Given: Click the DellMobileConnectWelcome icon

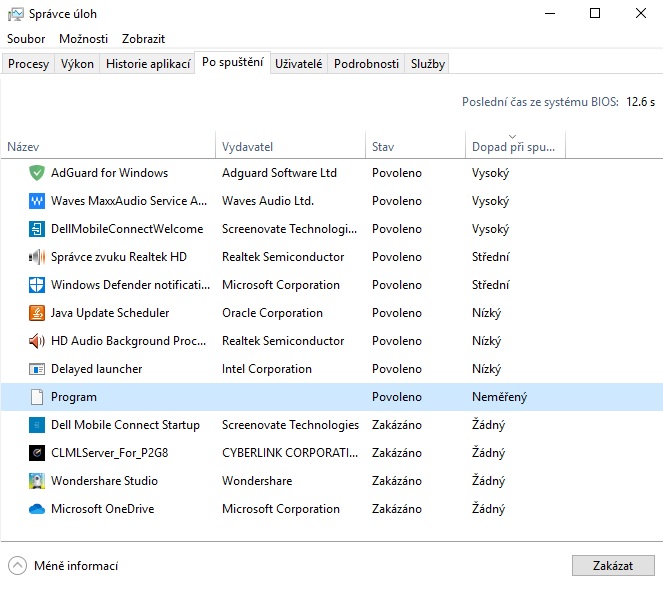Looking at the screenshot, I should pyautogui.click(x=37, y=229).
